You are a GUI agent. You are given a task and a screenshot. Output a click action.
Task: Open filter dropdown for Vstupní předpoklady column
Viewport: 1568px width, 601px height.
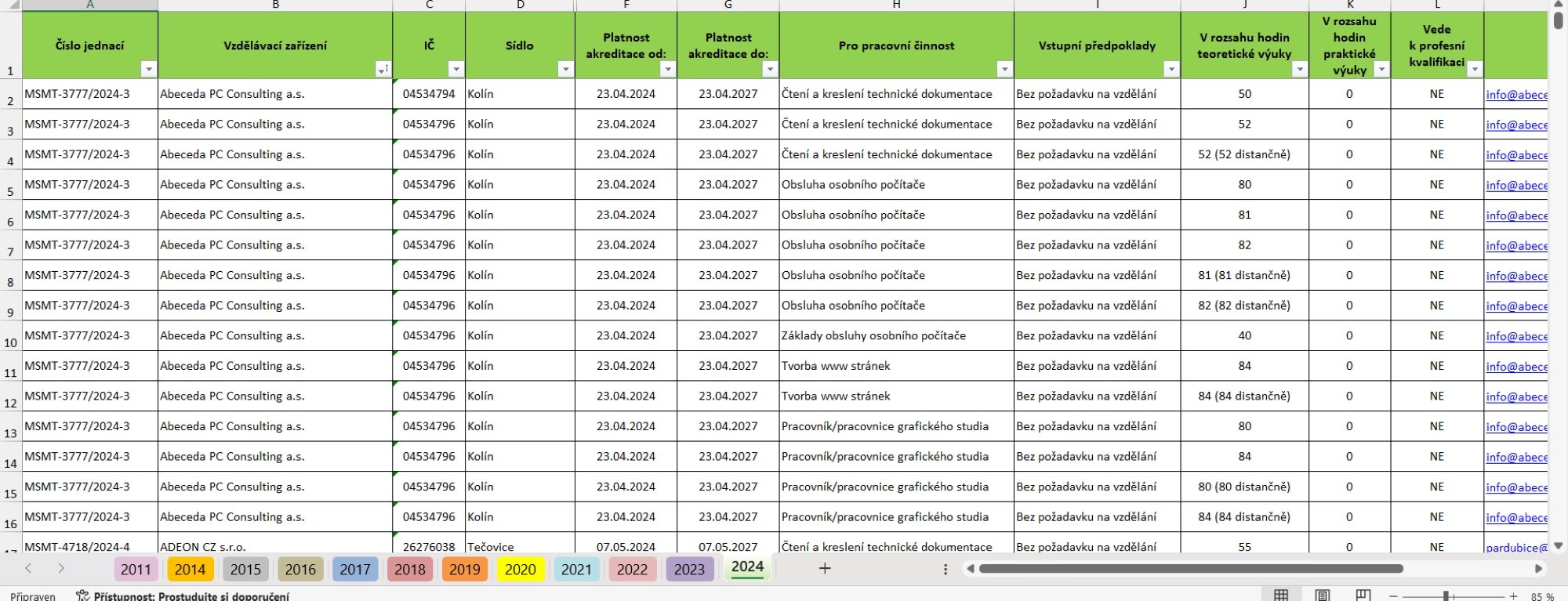point(1171,70)
